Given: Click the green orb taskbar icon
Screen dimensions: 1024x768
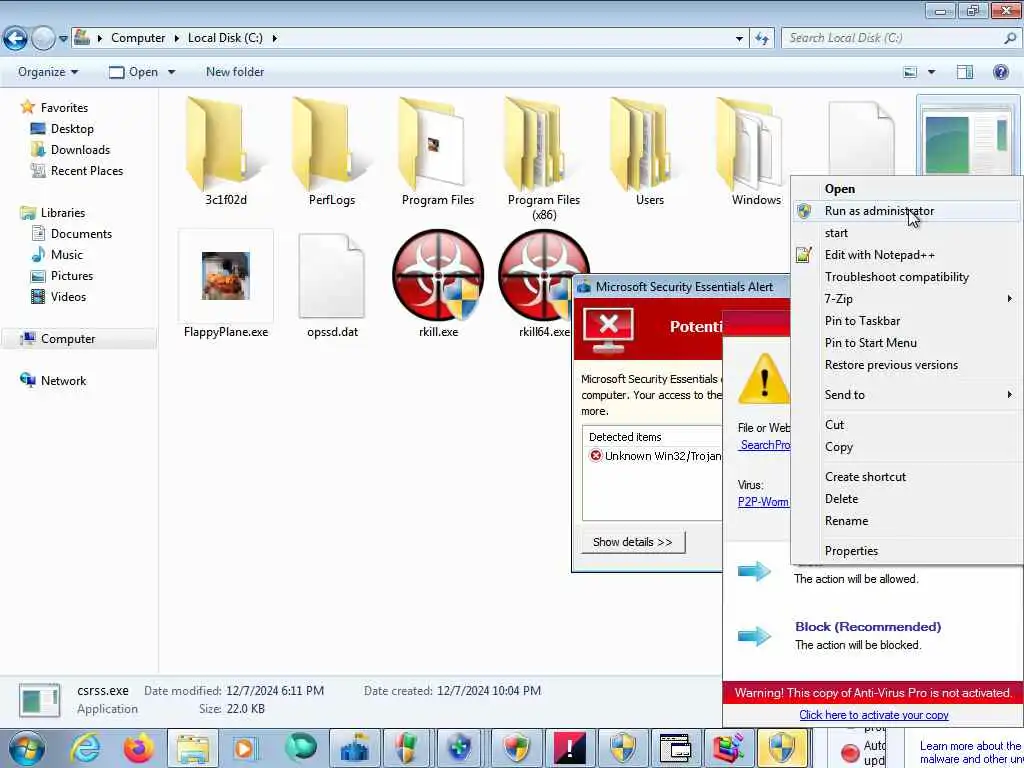Looking at the screenshot, I should [x=301, y=748].
